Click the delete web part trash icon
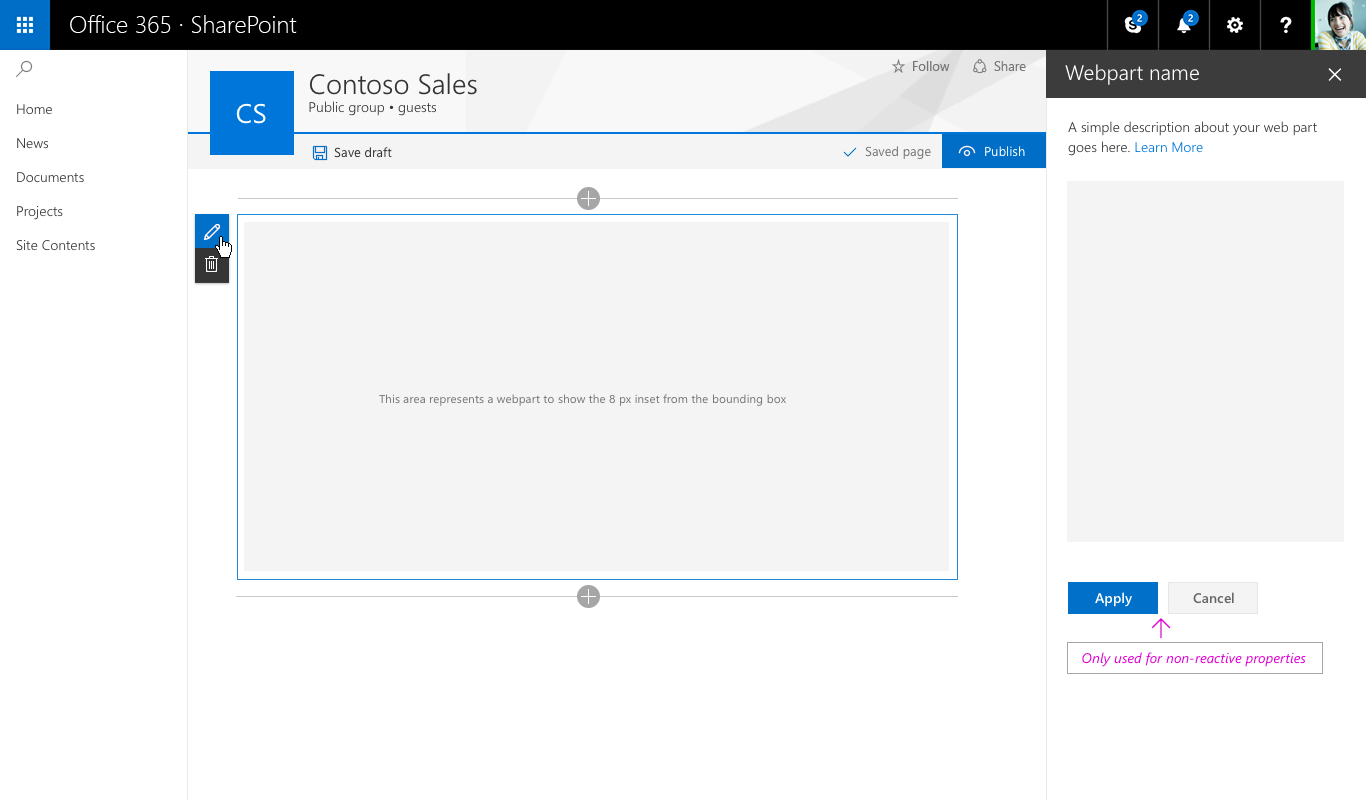The image size is (1366, 800). (x=212, y=265)
